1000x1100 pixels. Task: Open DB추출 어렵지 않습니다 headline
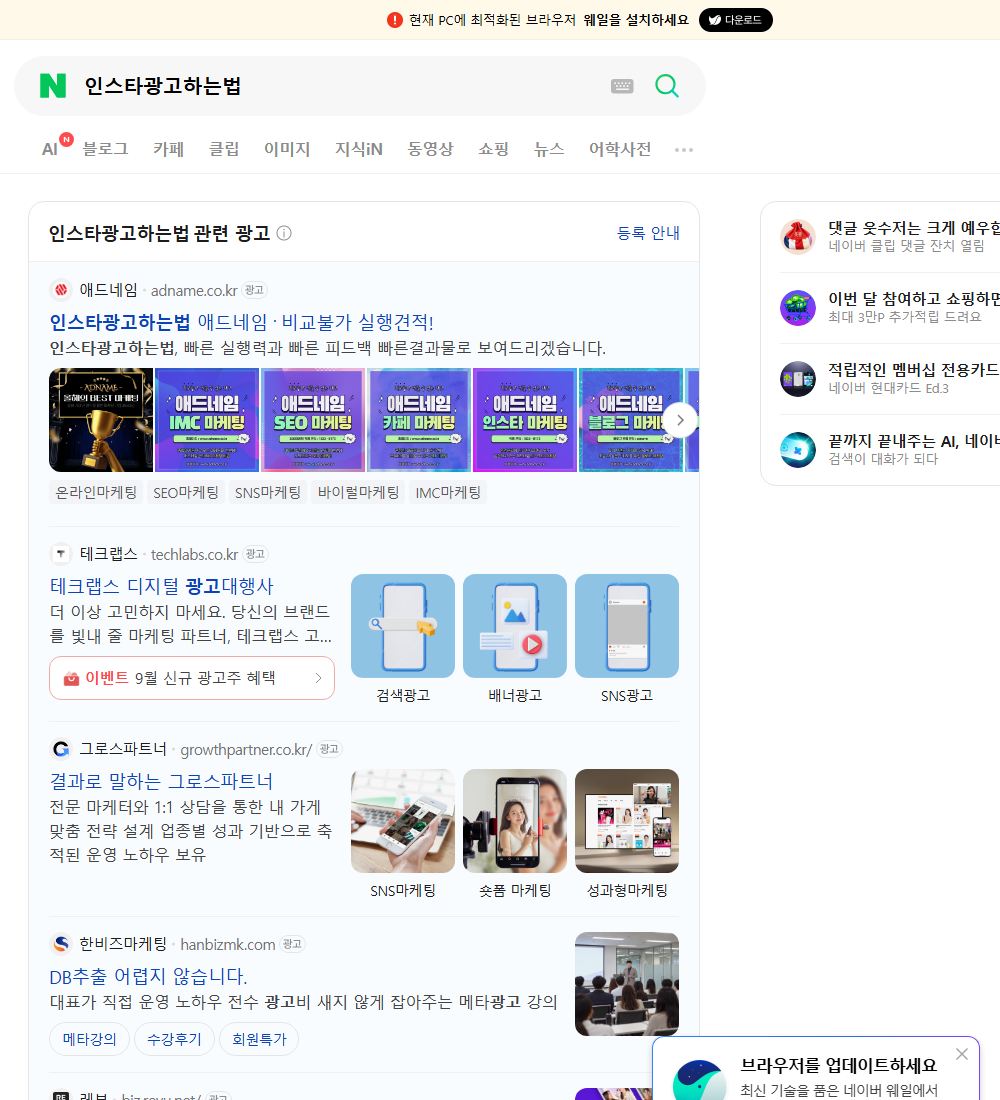click(148, 976)
